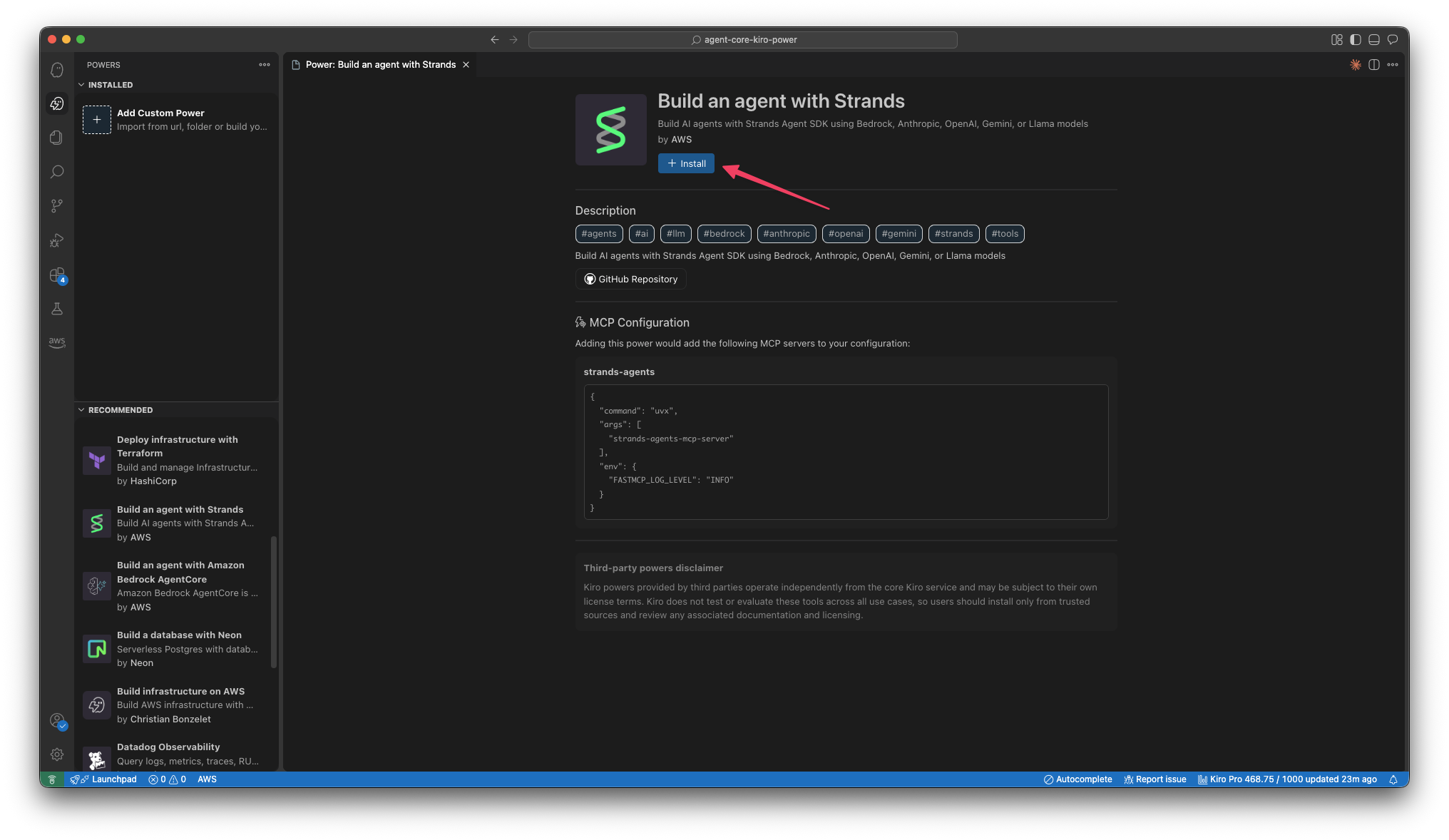Image resolution: width=1449 pixels, height=840 pixels.
Task: Click the agent-core-kiro-power search field
Action: pos(742,40)
